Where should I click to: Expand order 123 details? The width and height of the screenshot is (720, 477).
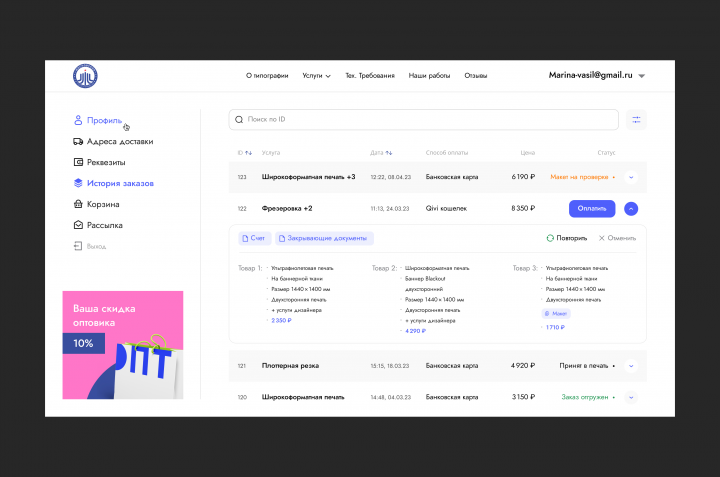(631, 177)
